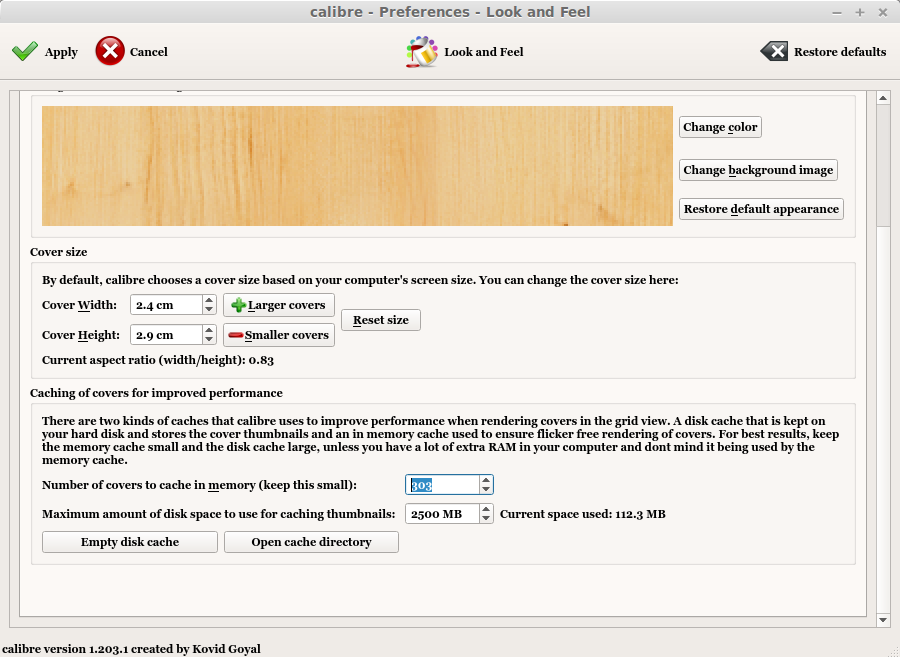The height and width of the screenshot is (657, 900).
Task: Click the memory cache count field
Action: point(443,485)
